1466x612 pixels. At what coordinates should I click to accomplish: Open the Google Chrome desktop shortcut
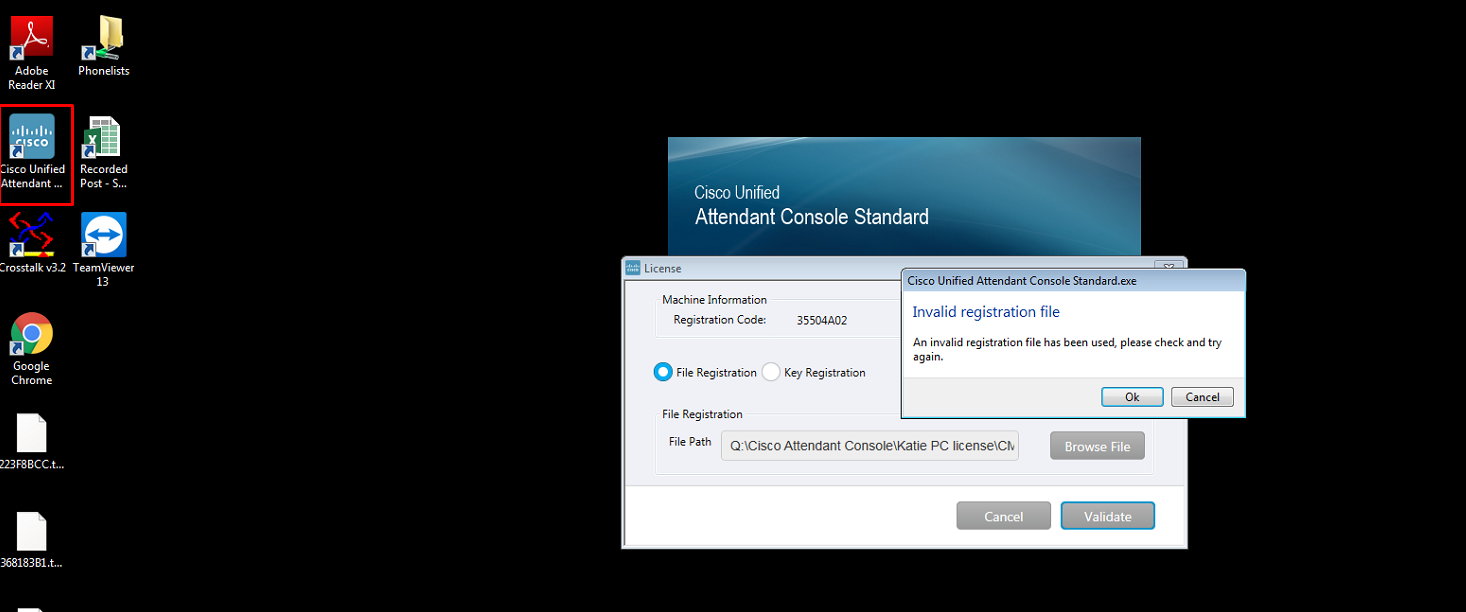pos(32,349)
